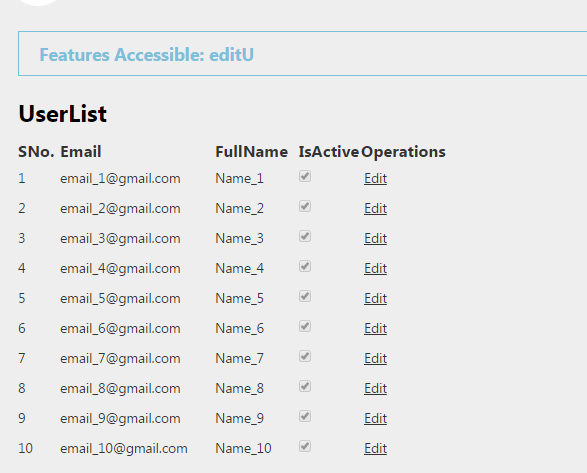Open Edit link for email_6@gmail.com

[375, 328]
